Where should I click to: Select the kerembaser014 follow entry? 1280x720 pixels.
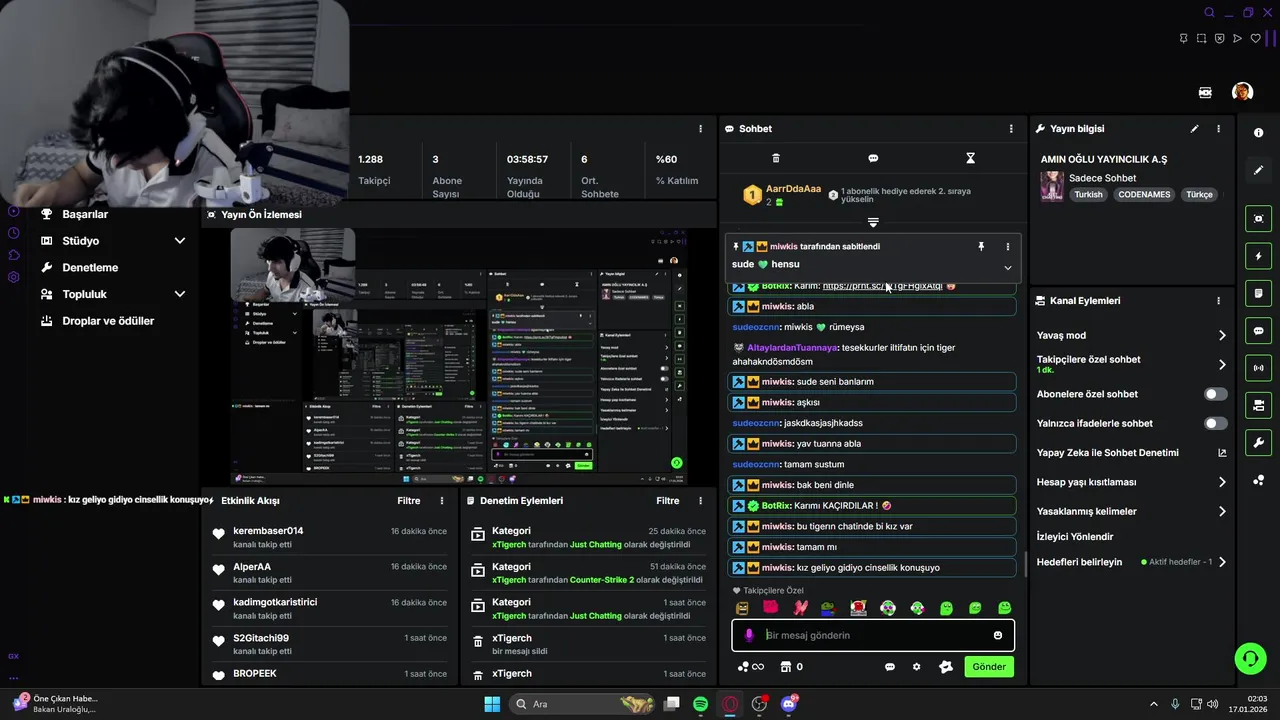click(330, 537)
